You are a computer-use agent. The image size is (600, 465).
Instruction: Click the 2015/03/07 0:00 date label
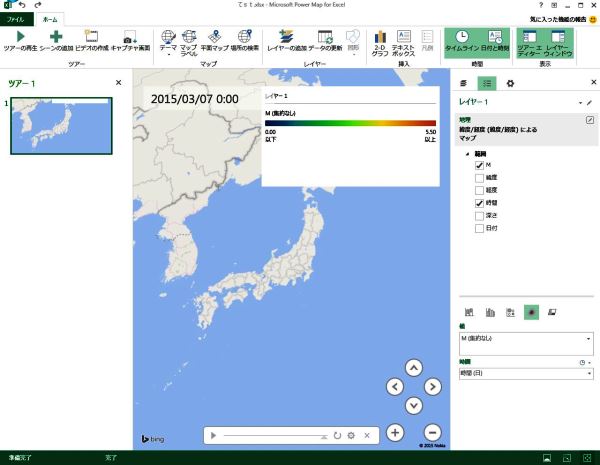[195, 99]
